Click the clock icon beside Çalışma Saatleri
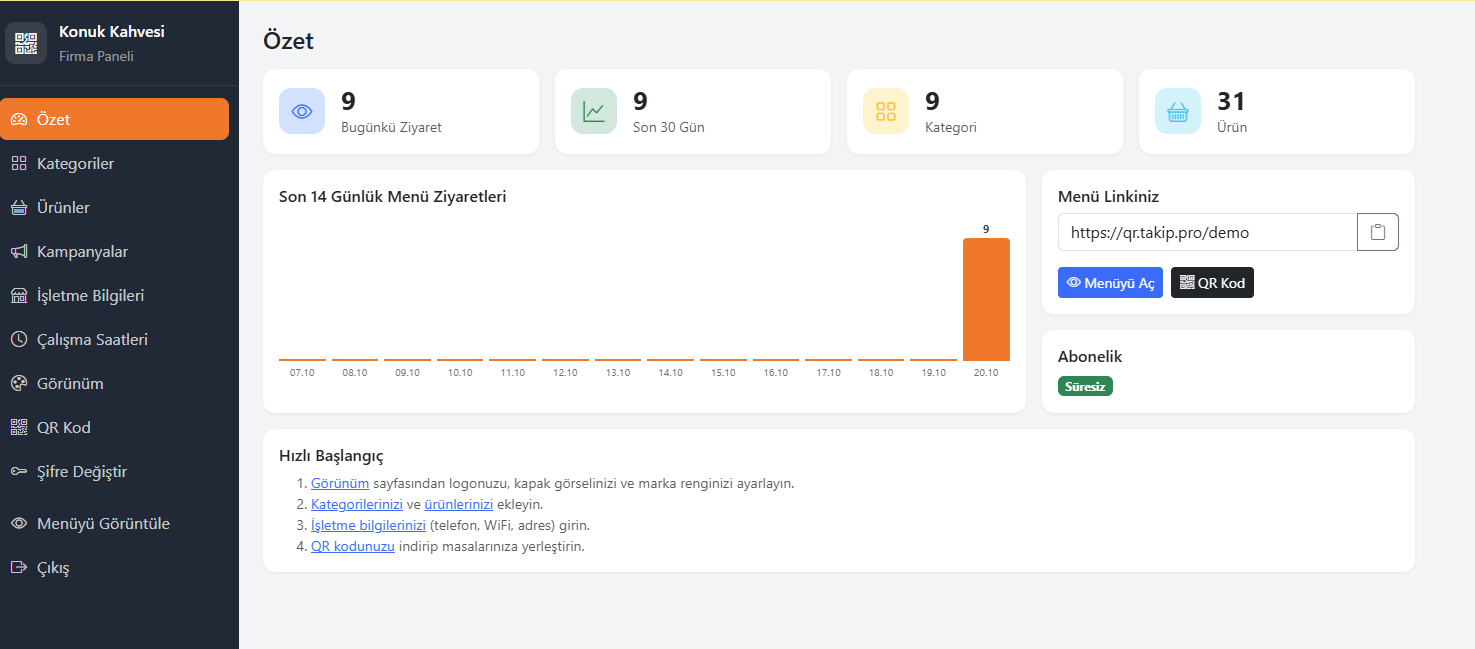Image resolution: width=1475 pixels, height=649 pixels. [19, 340]
